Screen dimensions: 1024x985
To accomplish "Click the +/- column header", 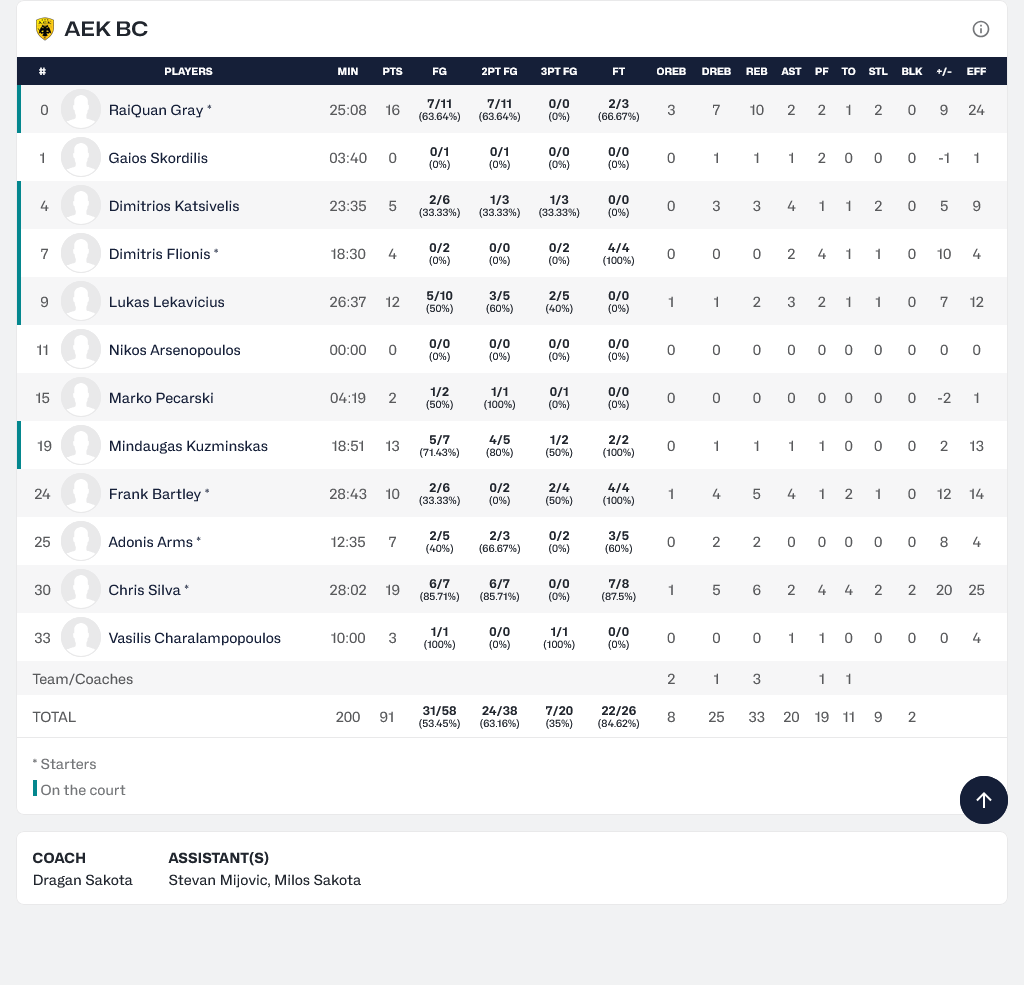I will (x=943, y=72).
